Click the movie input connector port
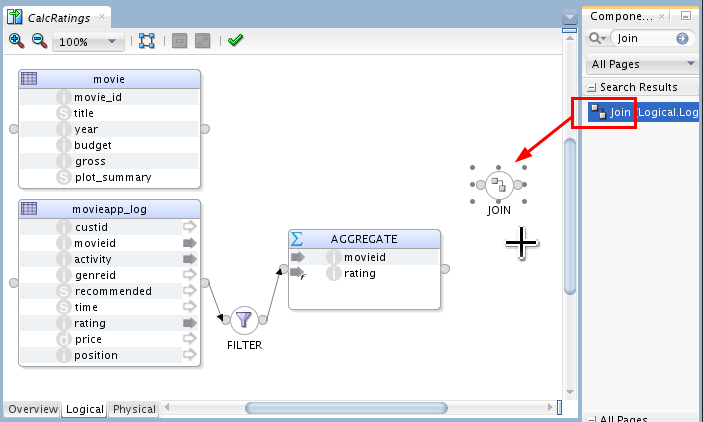 (x=14, y=129)
